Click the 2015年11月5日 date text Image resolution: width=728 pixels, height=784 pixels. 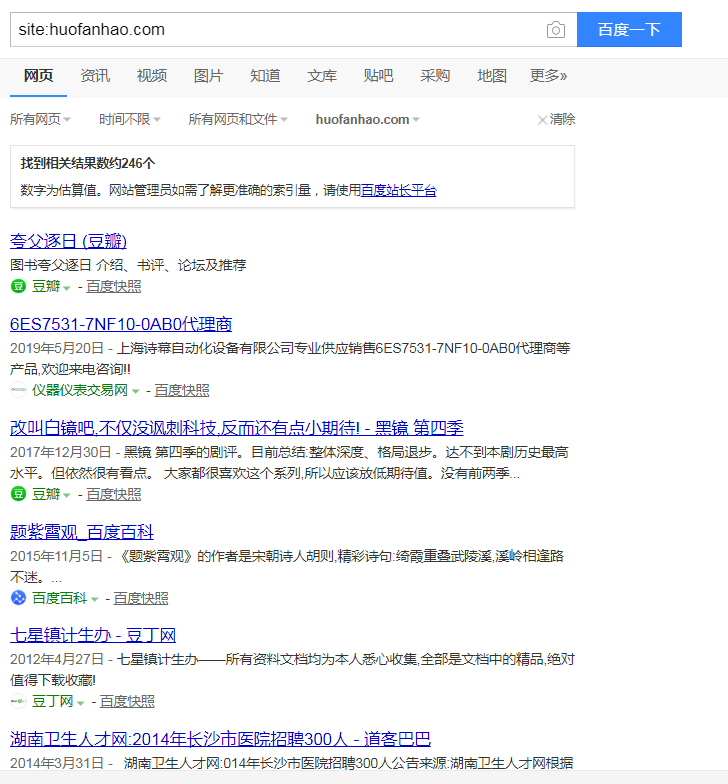pyautogui.click(x=56, y=556)
